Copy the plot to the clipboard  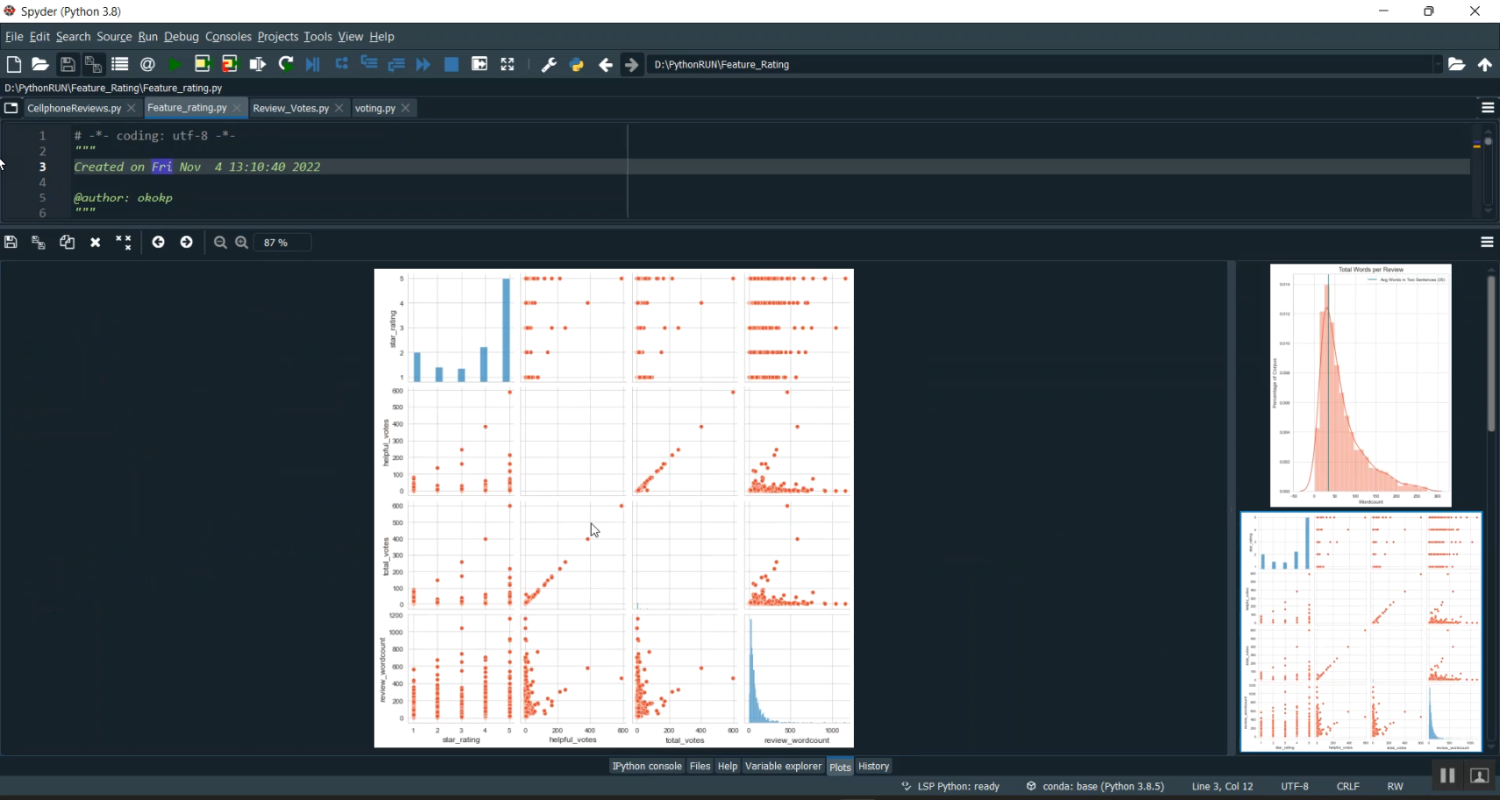tap(67, 242)
